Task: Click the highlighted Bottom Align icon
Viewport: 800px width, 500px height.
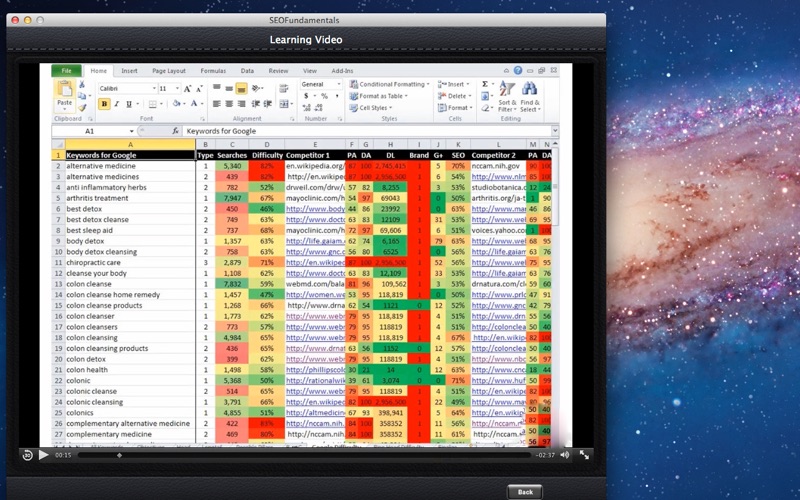Action: click(241, 89)
